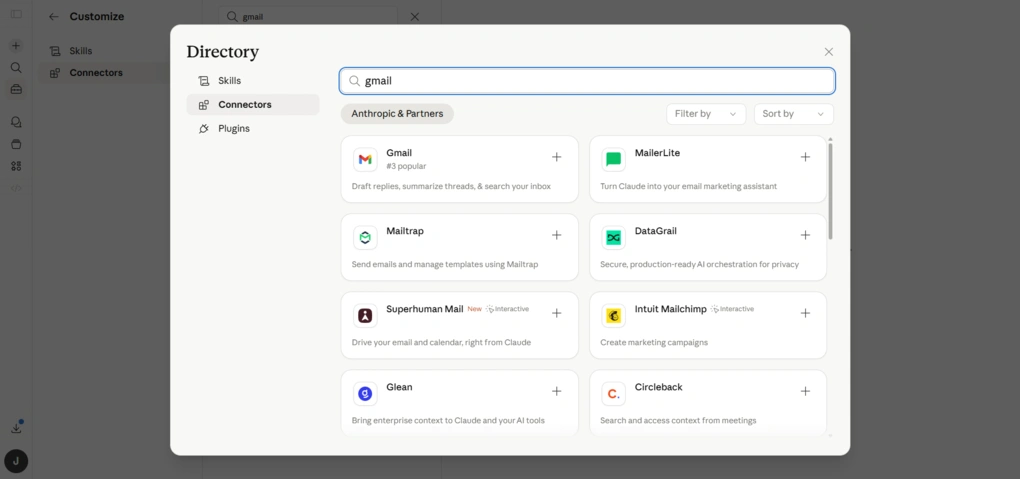The height and width of the screenshot is (479, 1020).
Task: Click 'Send emails and manage templates using Mailtrap'
Action: pyautogui.click(x=445, y=264)
